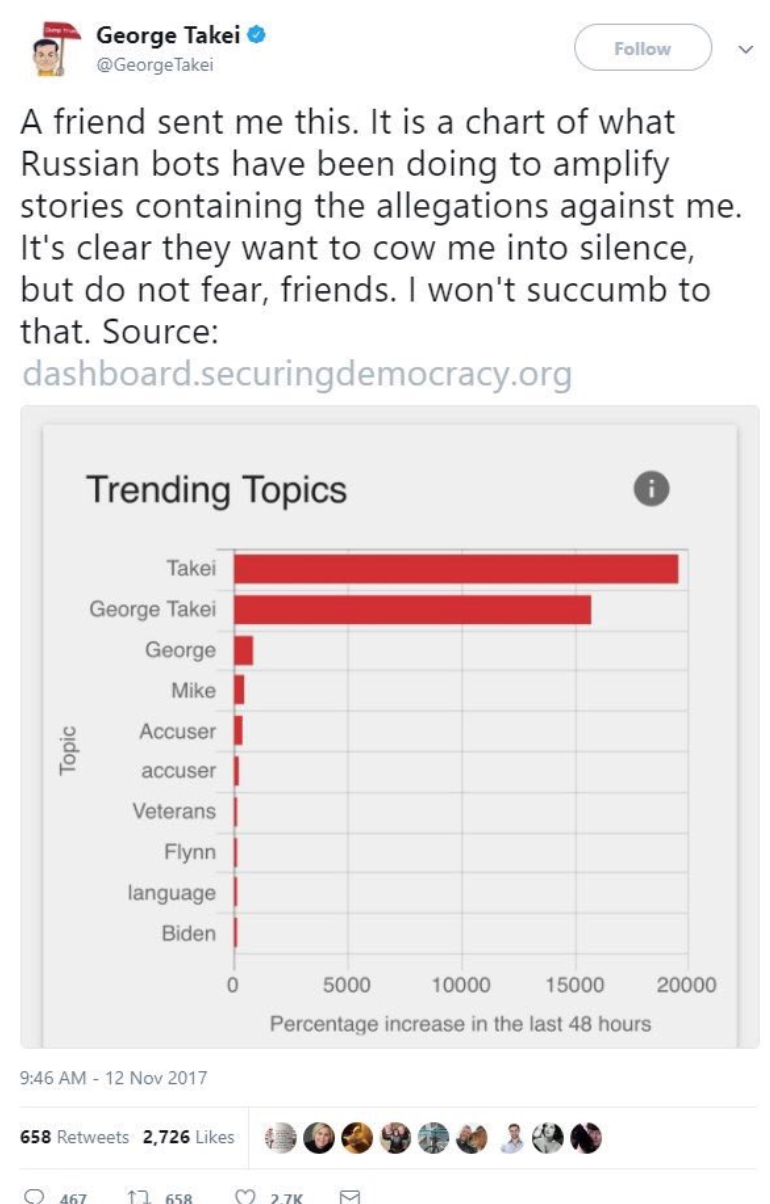Open George Takei's profile avatar

coord(47,50)
